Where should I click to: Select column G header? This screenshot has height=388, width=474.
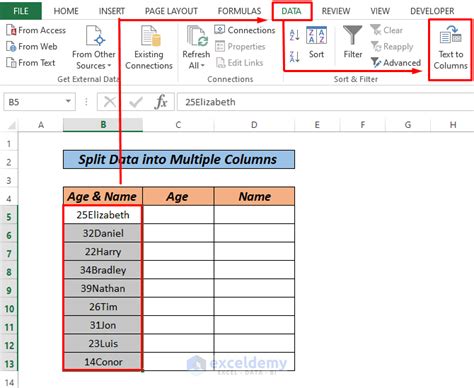408,125
